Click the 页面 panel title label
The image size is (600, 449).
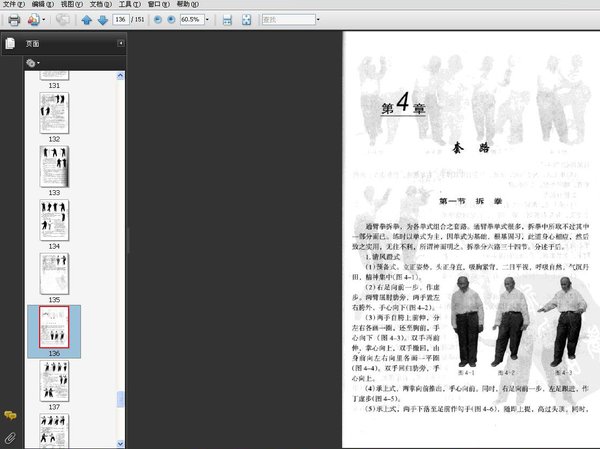pos(33,44)
